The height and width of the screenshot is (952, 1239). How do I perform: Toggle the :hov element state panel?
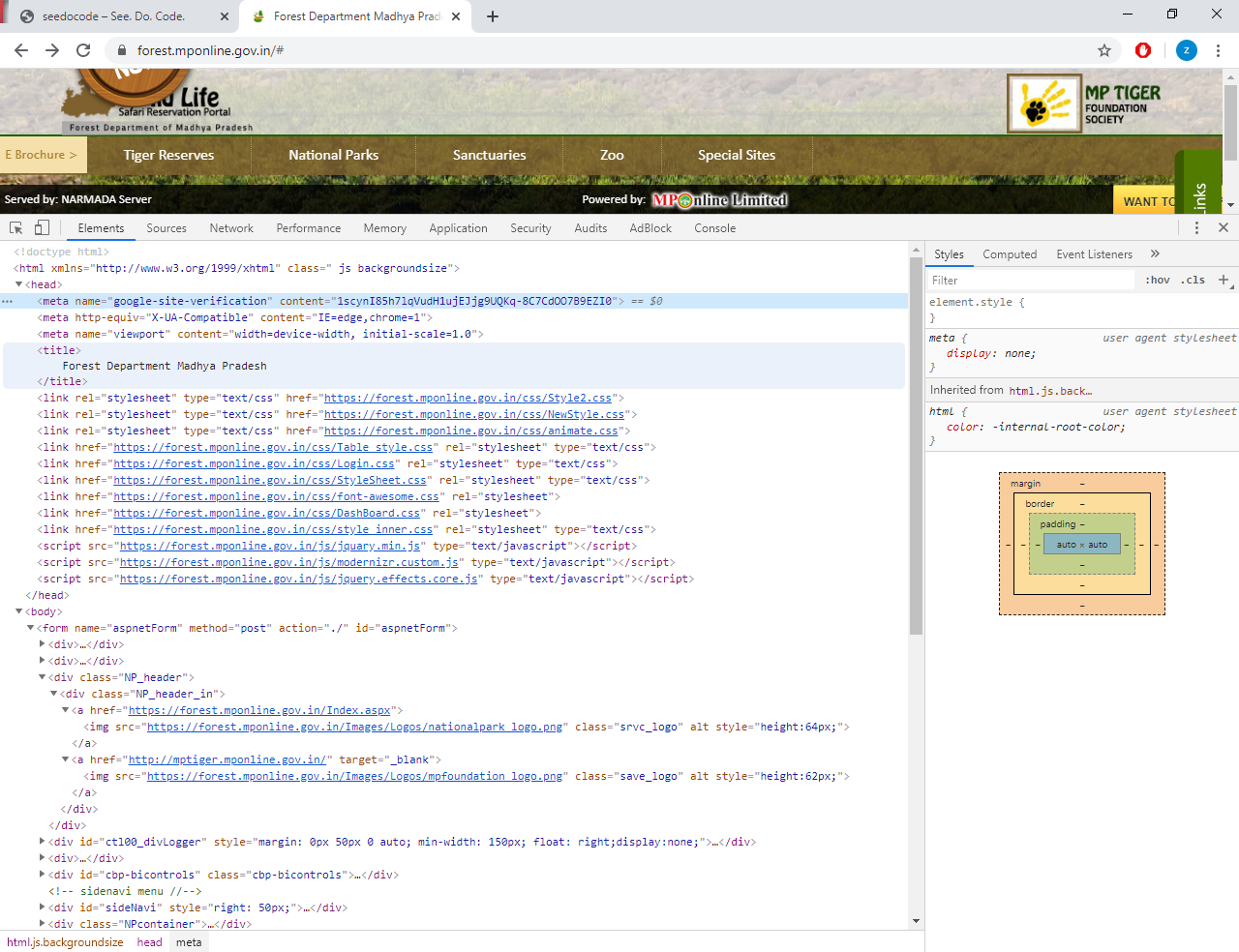click(x=1158, y=281)
